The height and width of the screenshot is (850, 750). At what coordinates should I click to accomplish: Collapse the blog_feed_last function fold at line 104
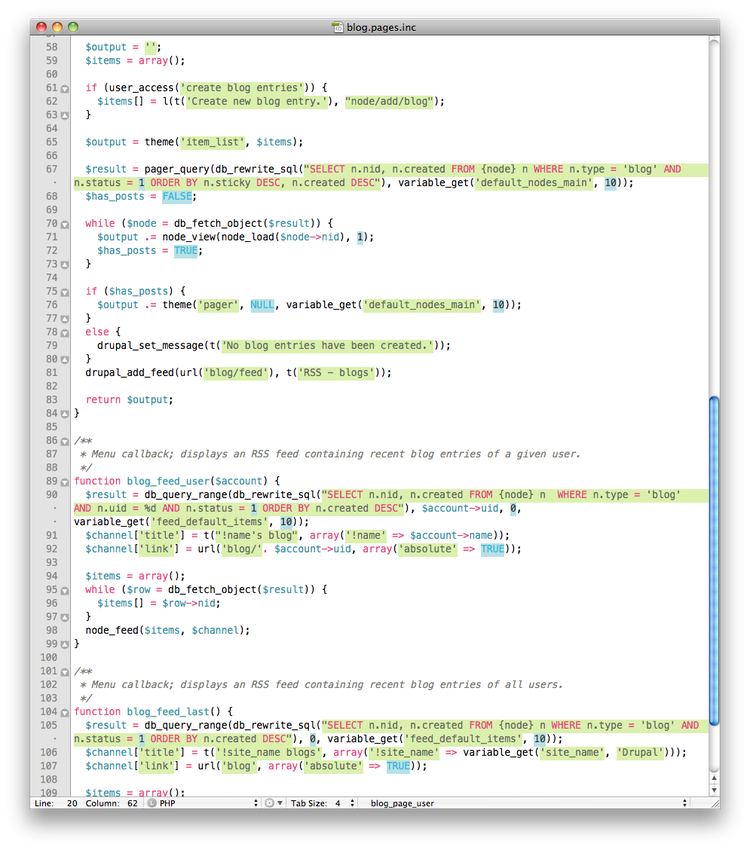pos(64,712)
